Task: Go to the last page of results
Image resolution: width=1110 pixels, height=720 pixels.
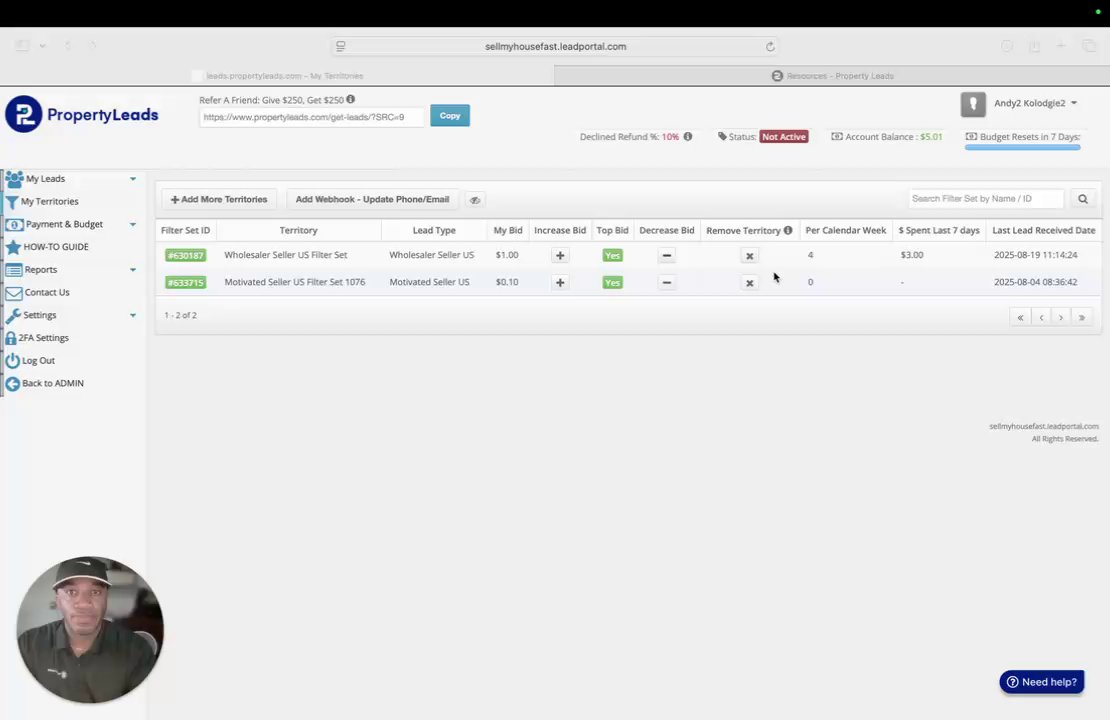Action: coord(1082,317)
